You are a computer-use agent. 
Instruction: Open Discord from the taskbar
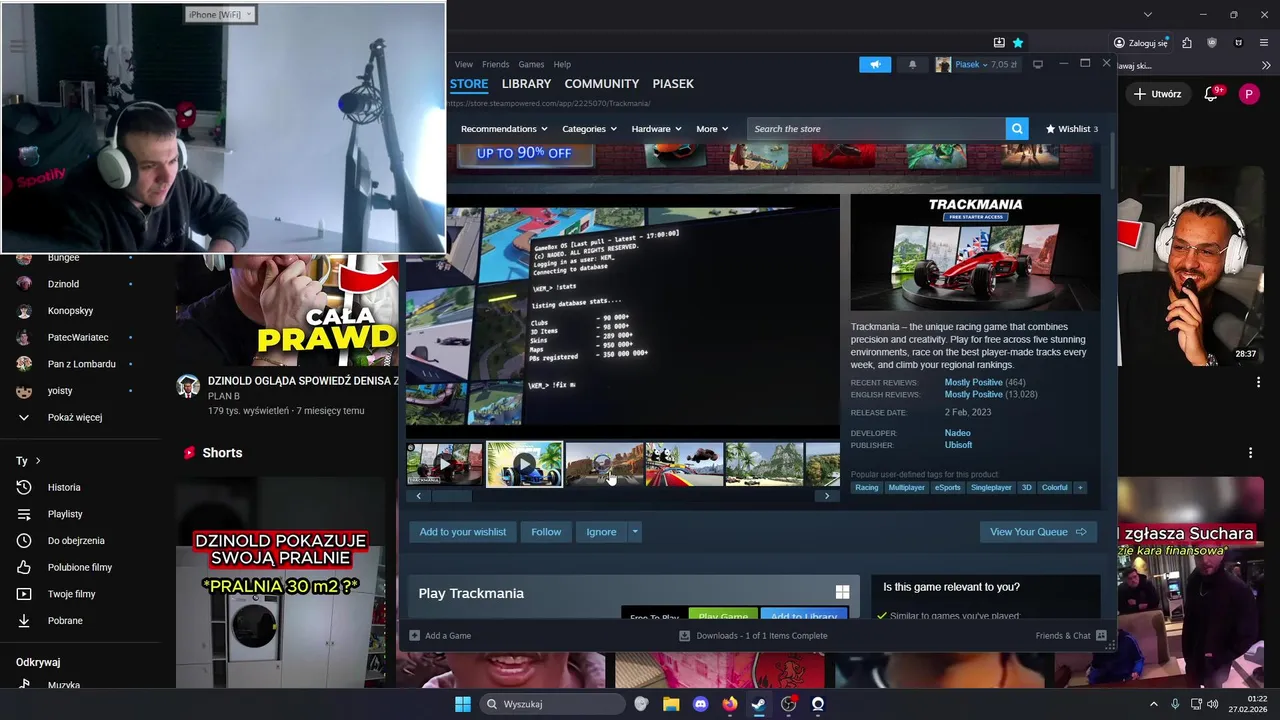[x=700, y=704]
